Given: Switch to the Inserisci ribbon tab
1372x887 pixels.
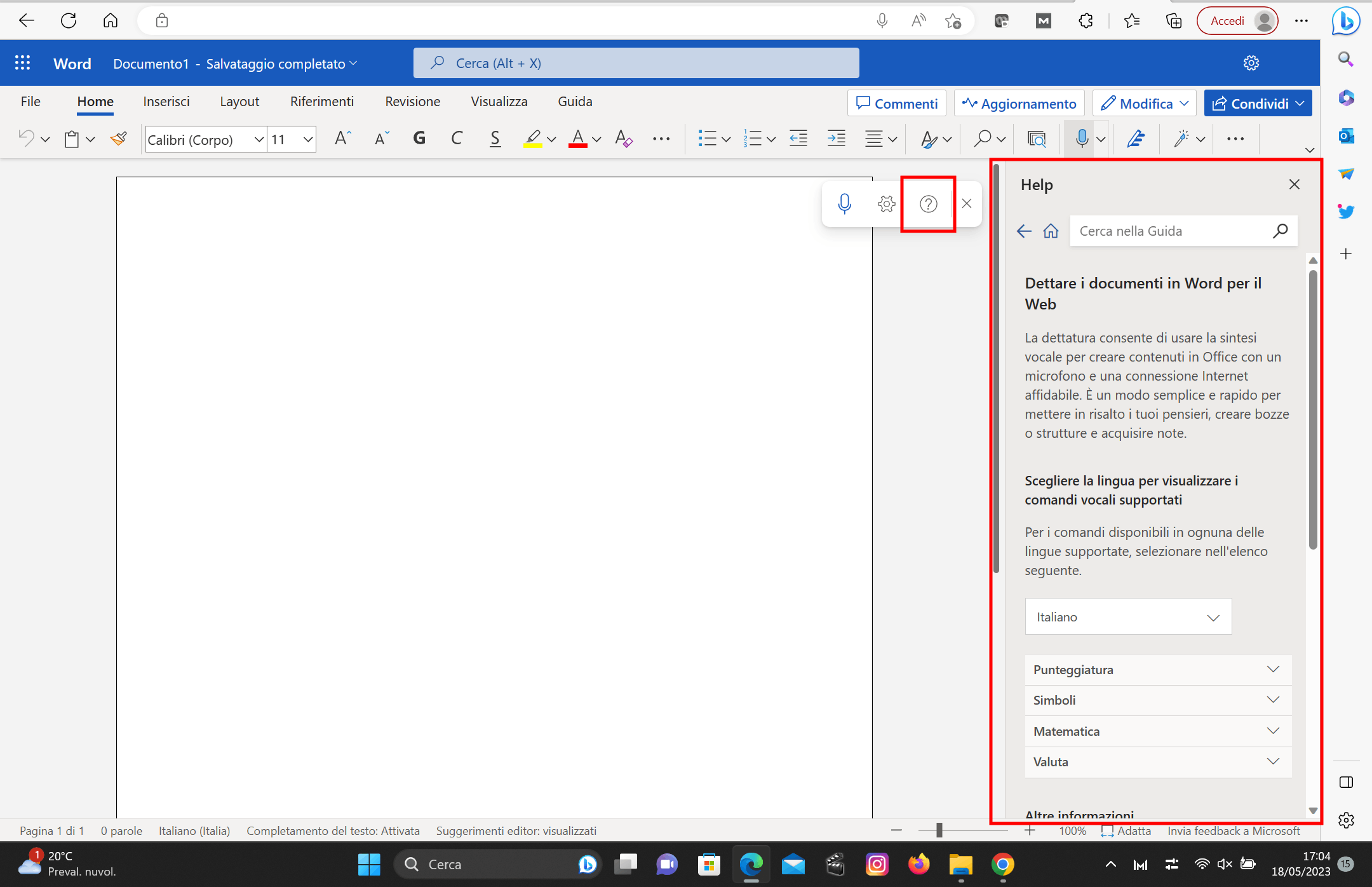Looking at the screenshot, I should 166,102.
